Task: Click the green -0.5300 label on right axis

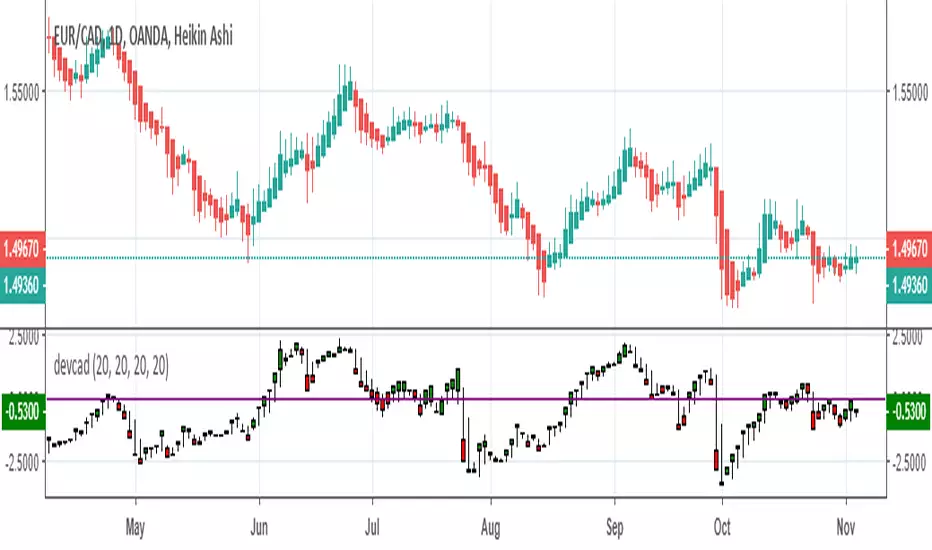Action: point(909,409)
